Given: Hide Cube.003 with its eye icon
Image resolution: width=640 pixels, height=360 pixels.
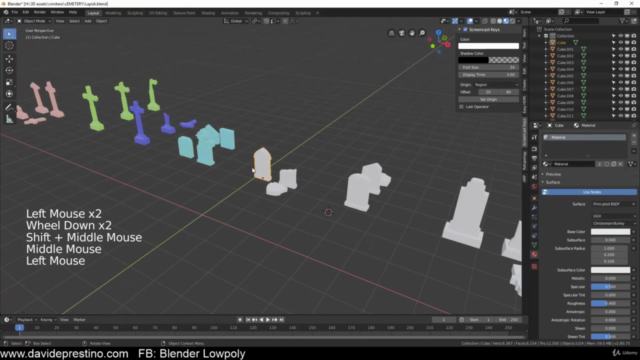Looking at the screenshot, I should pos(620,62).
